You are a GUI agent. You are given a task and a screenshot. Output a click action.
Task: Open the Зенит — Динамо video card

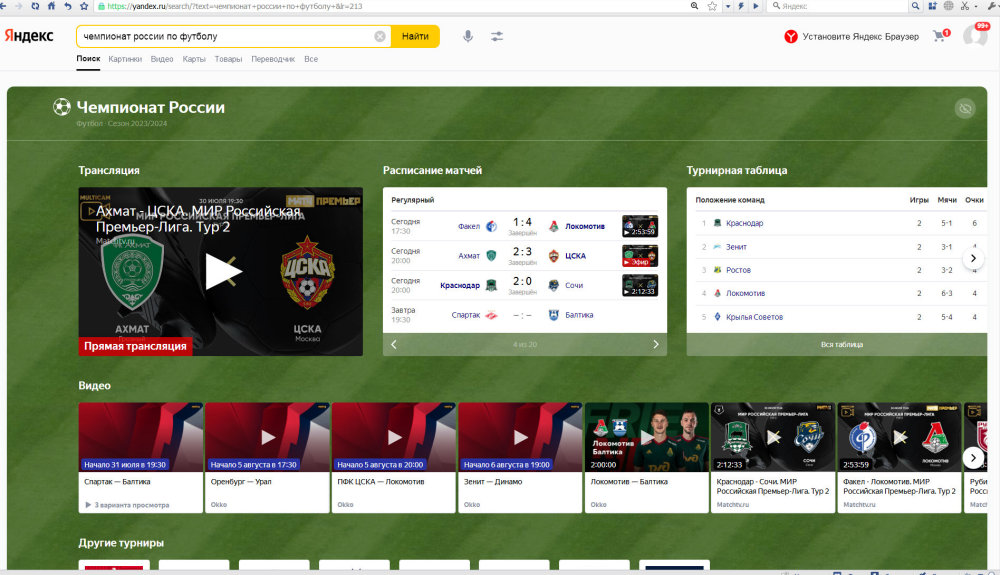520,458
